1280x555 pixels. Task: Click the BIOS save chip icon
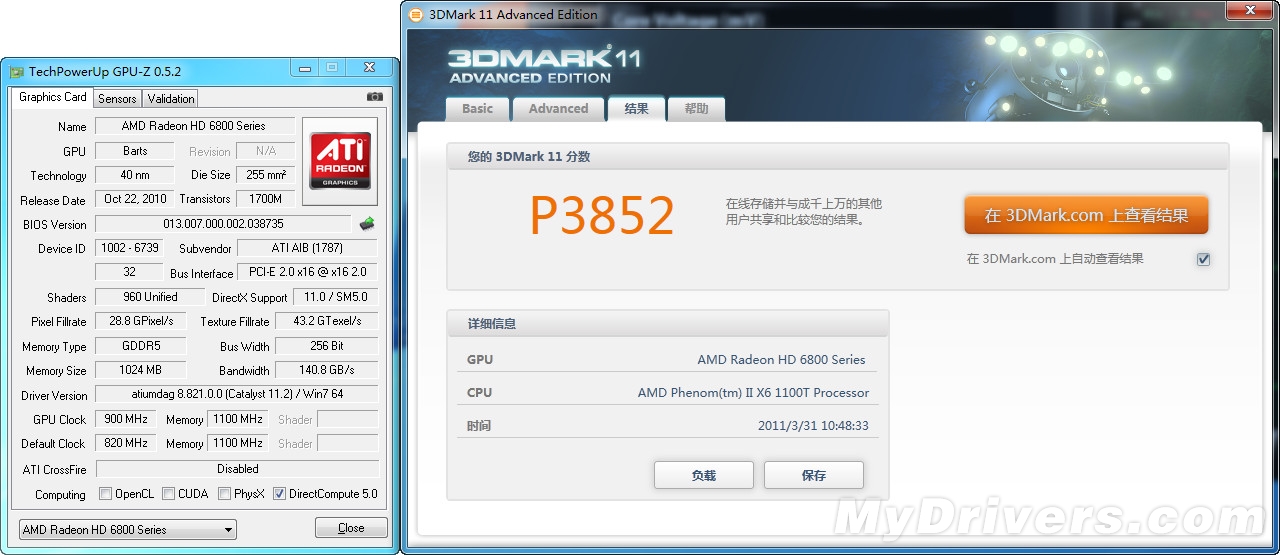click(x=367, y=224)
